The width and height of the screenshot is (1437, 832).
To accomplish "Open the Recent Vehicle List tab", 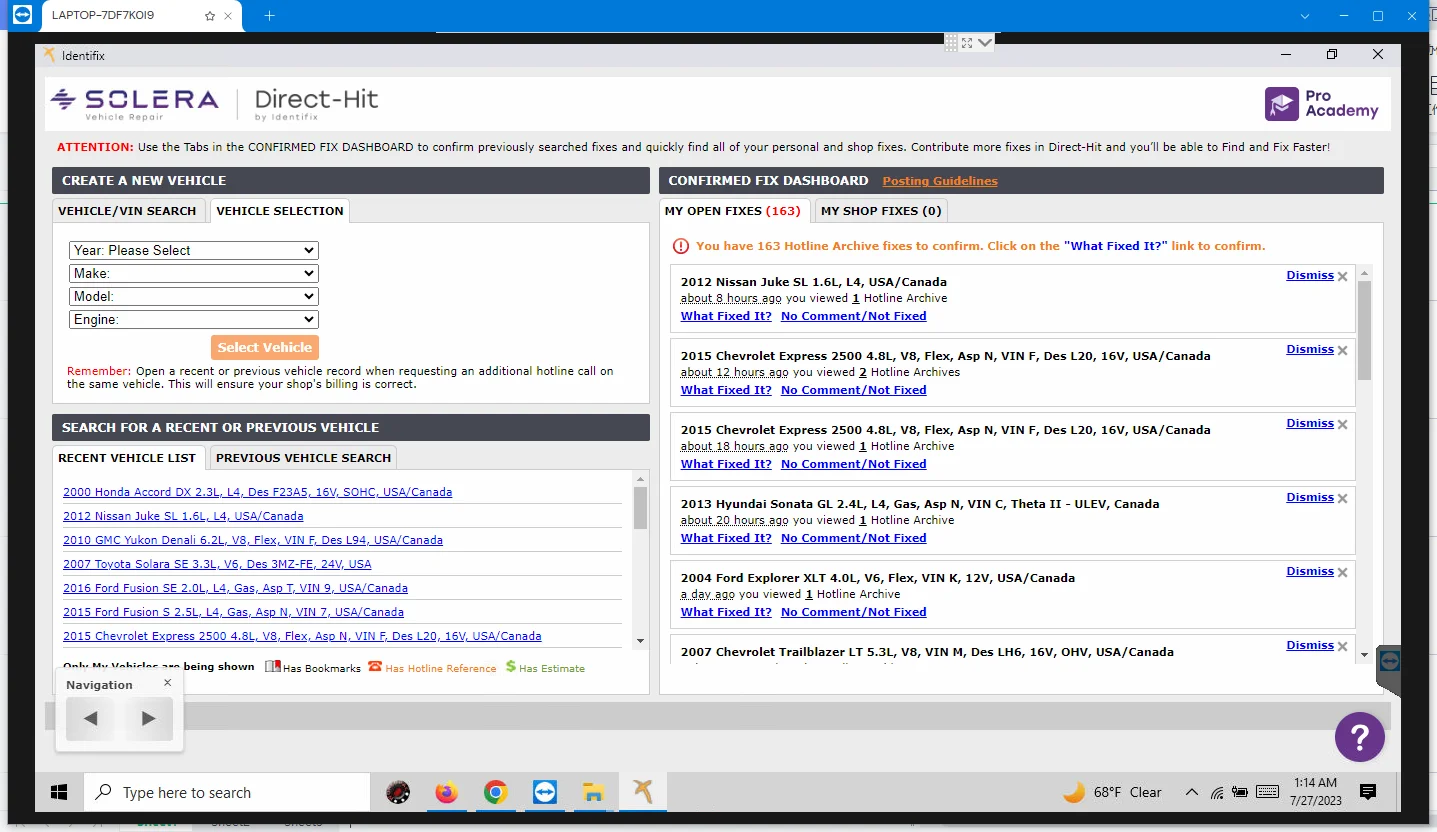I will pos(128,458).
